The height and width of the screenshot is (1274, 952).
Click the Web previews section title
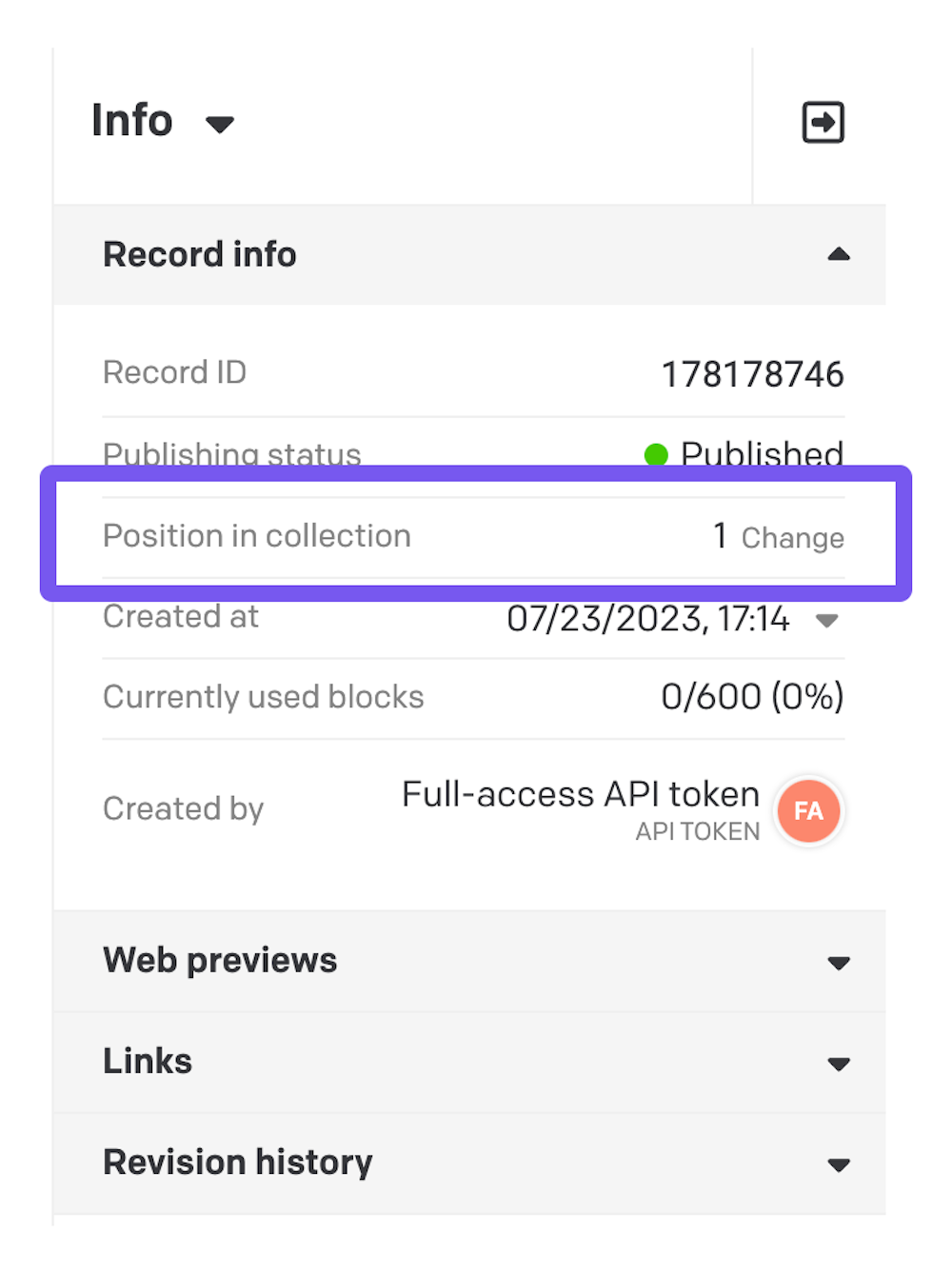[x=220, y=961]
